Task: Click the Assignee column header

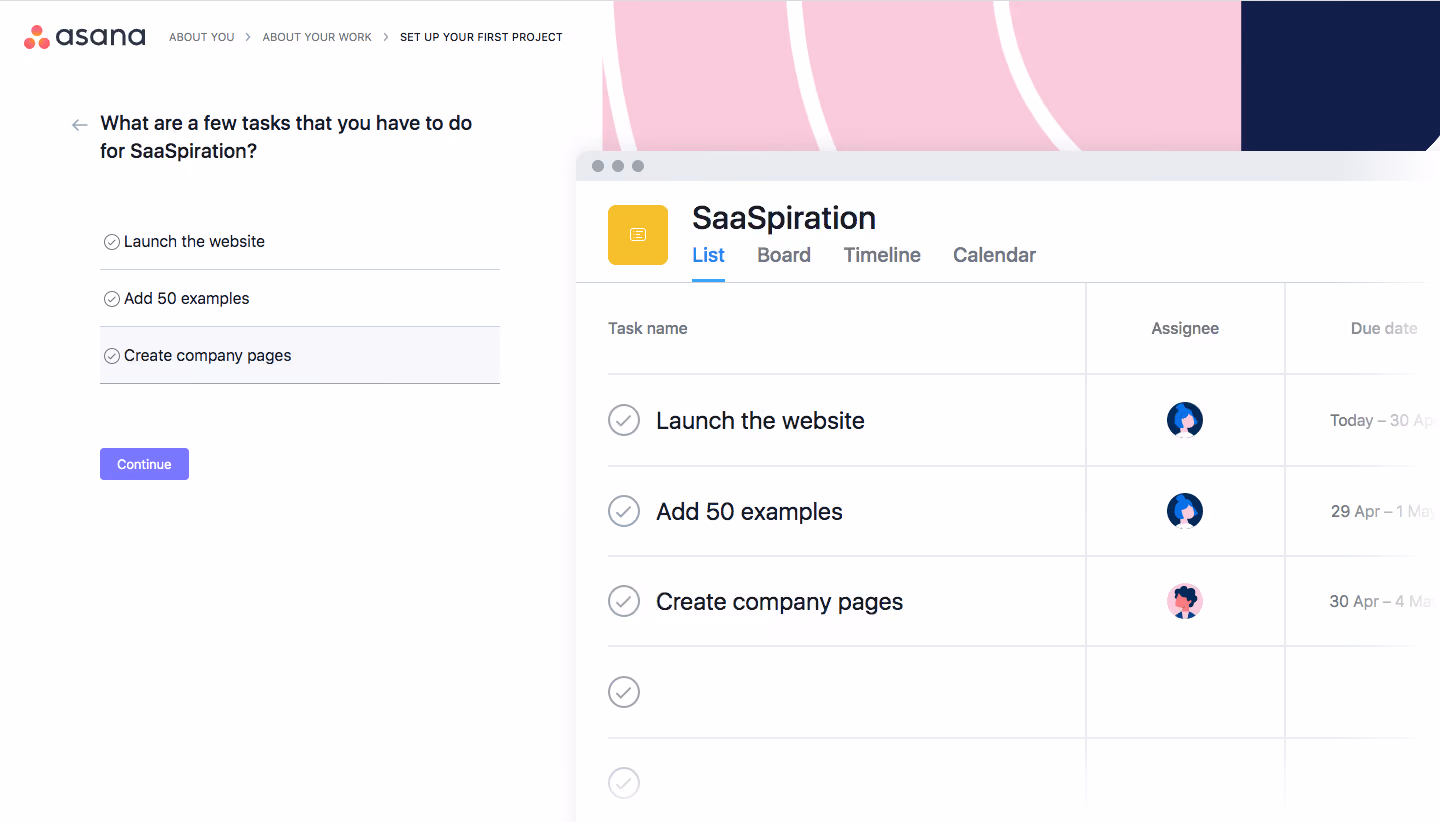Action: coord(1185,328)
